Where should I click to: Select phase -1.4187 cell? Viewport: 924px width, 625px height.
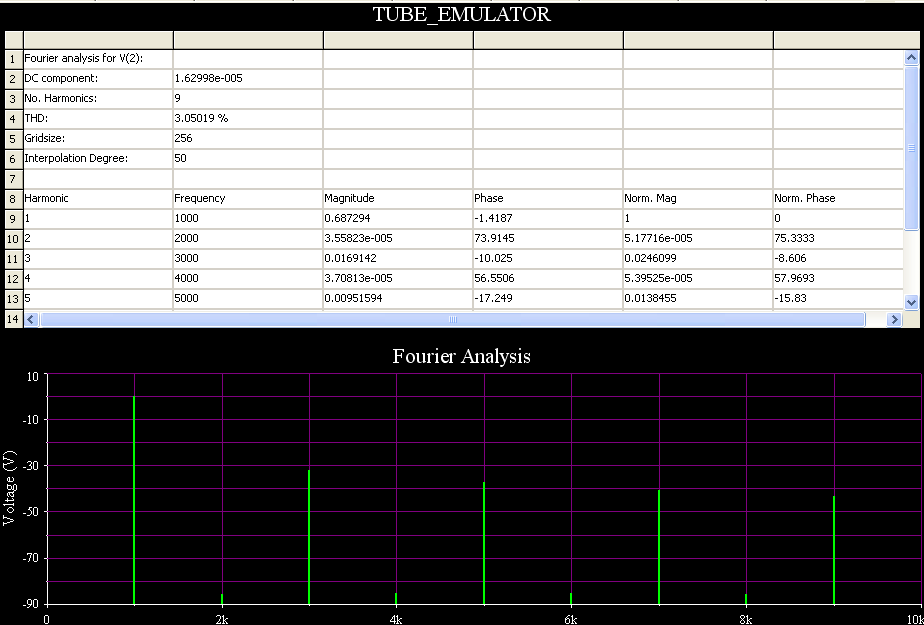click(x=548, y=219)
